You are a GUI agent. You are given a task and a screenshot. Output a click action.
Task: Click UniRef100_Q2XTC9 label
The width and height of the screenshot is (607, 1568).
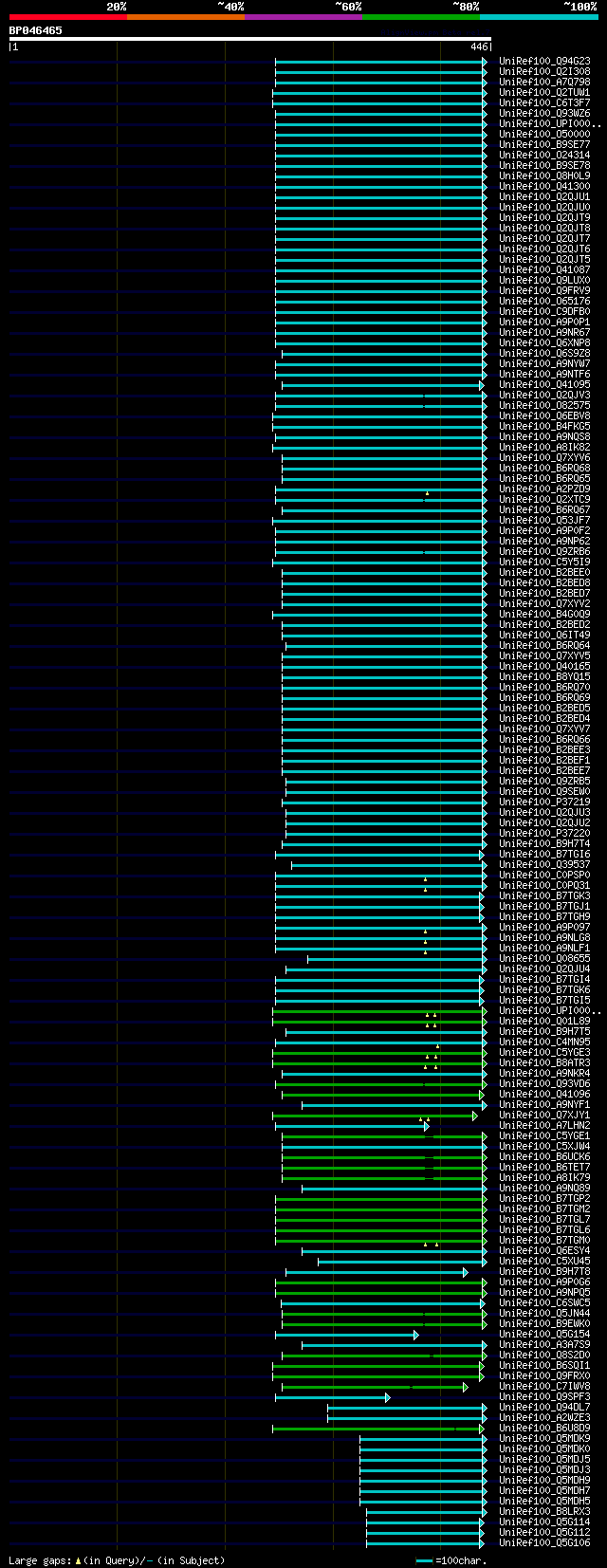point(544,499)
